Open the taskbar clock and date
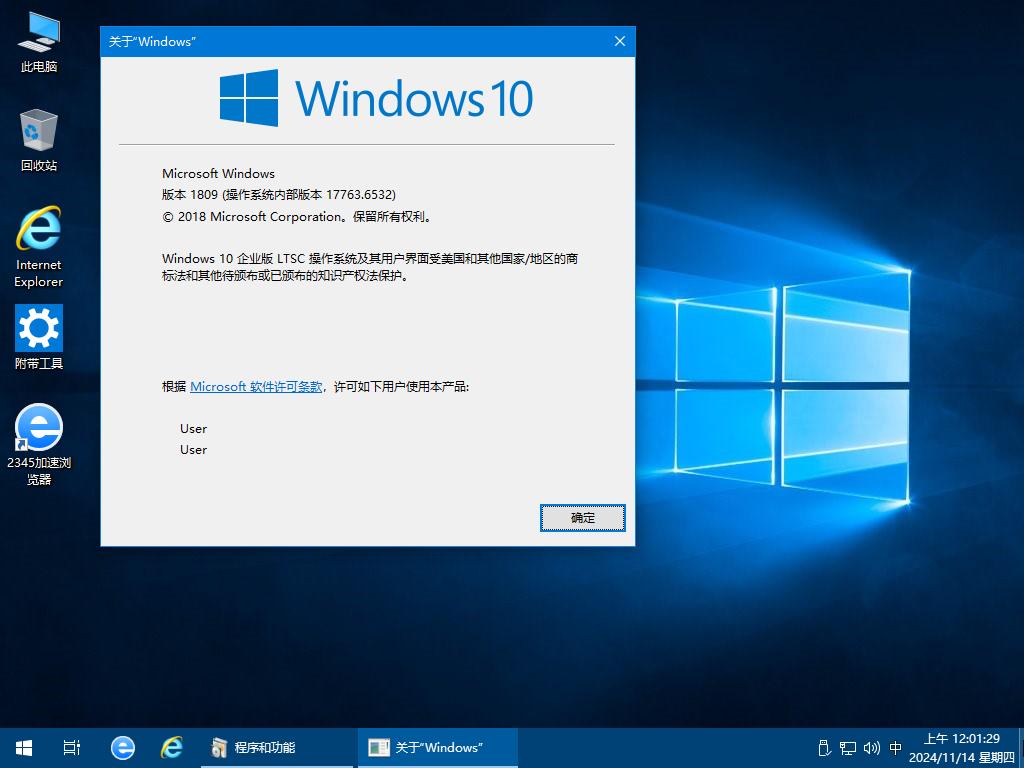Screen dimensions: 1024x768 click(x=961, y=748)
